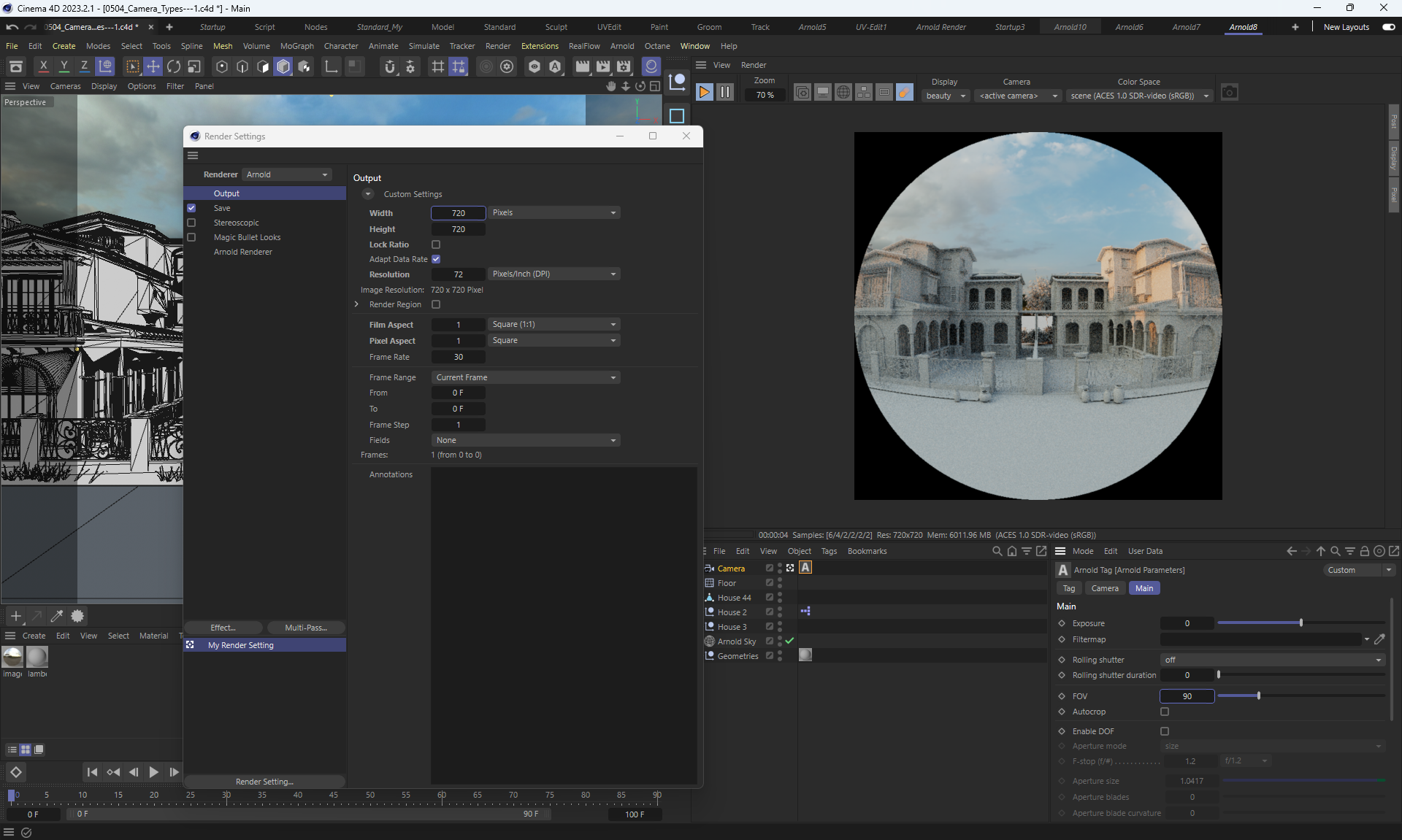The image size is (1402, 840).
Task: Start the Arnold IPR render play button
Action: pos(704,92)
